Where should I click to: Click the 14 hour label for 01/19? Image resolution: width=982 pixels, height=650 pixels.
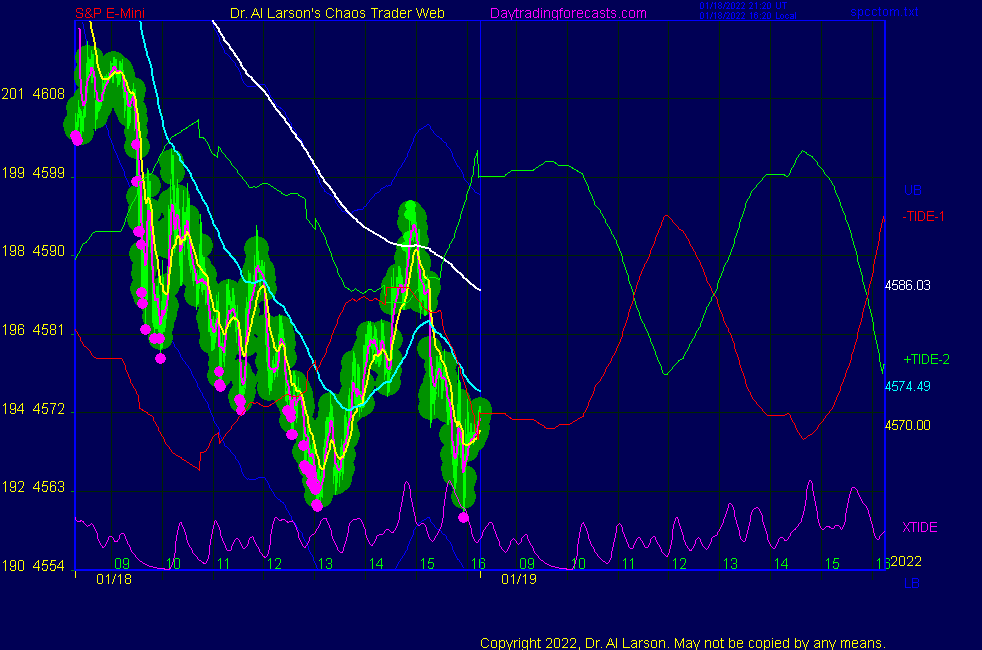click(781, 564)
